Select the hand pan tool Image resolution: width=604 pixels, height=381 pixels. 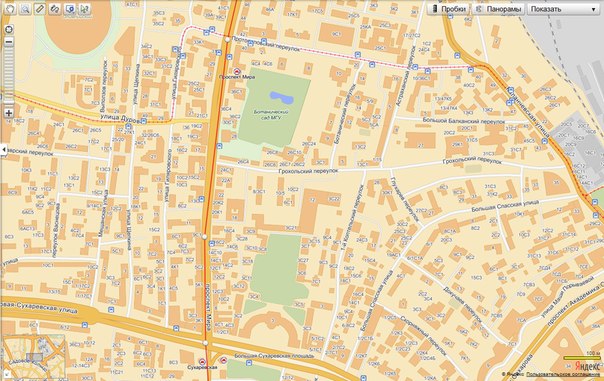click(10, 8)
